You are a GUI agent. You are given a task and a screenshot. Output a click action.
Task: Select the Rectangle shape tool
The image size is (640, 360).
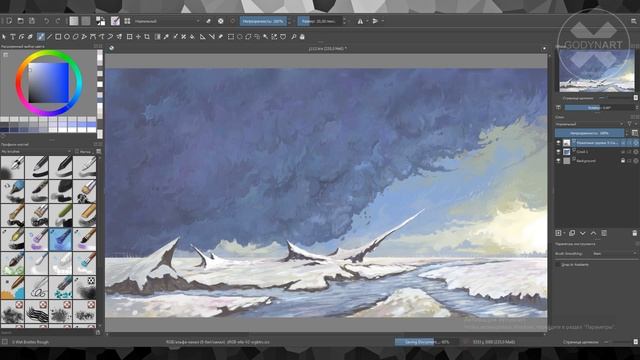58,37
